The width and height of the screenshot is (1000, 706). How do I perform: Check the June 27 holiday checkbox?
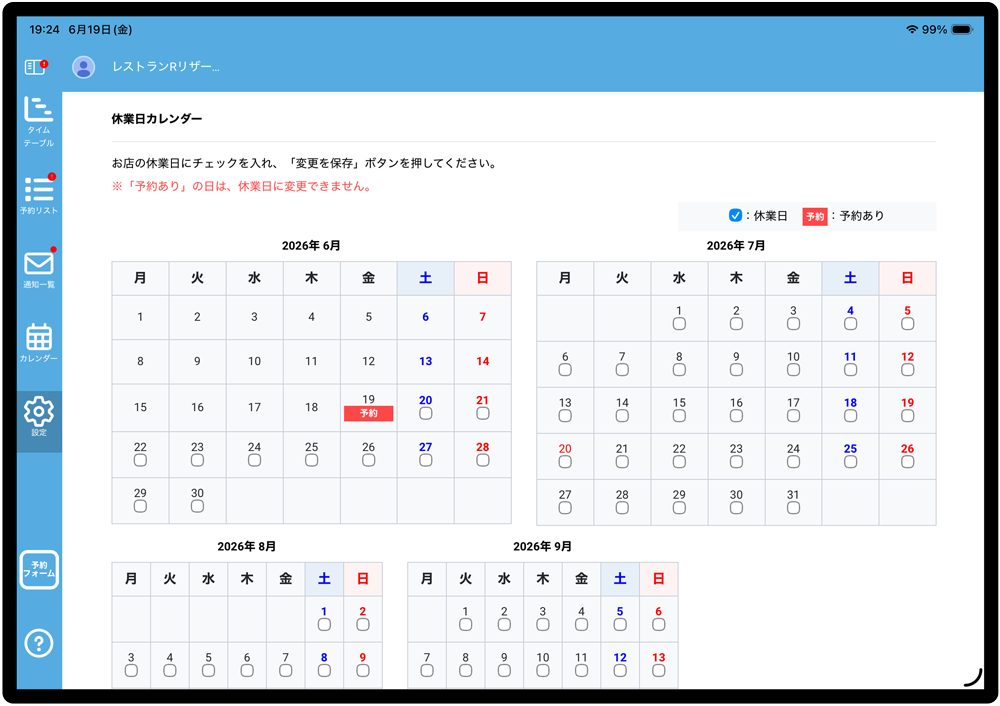pyautogui.click(x=425, y=460)
